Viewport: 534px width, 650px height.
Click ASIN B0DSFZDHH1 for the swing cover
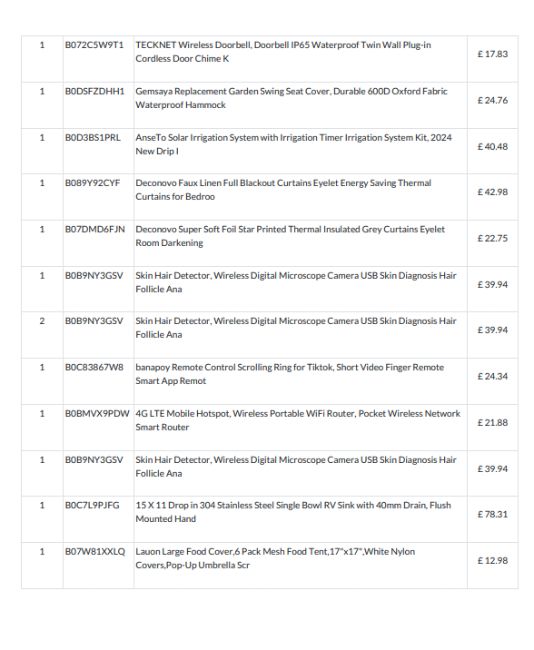[95, 91]
